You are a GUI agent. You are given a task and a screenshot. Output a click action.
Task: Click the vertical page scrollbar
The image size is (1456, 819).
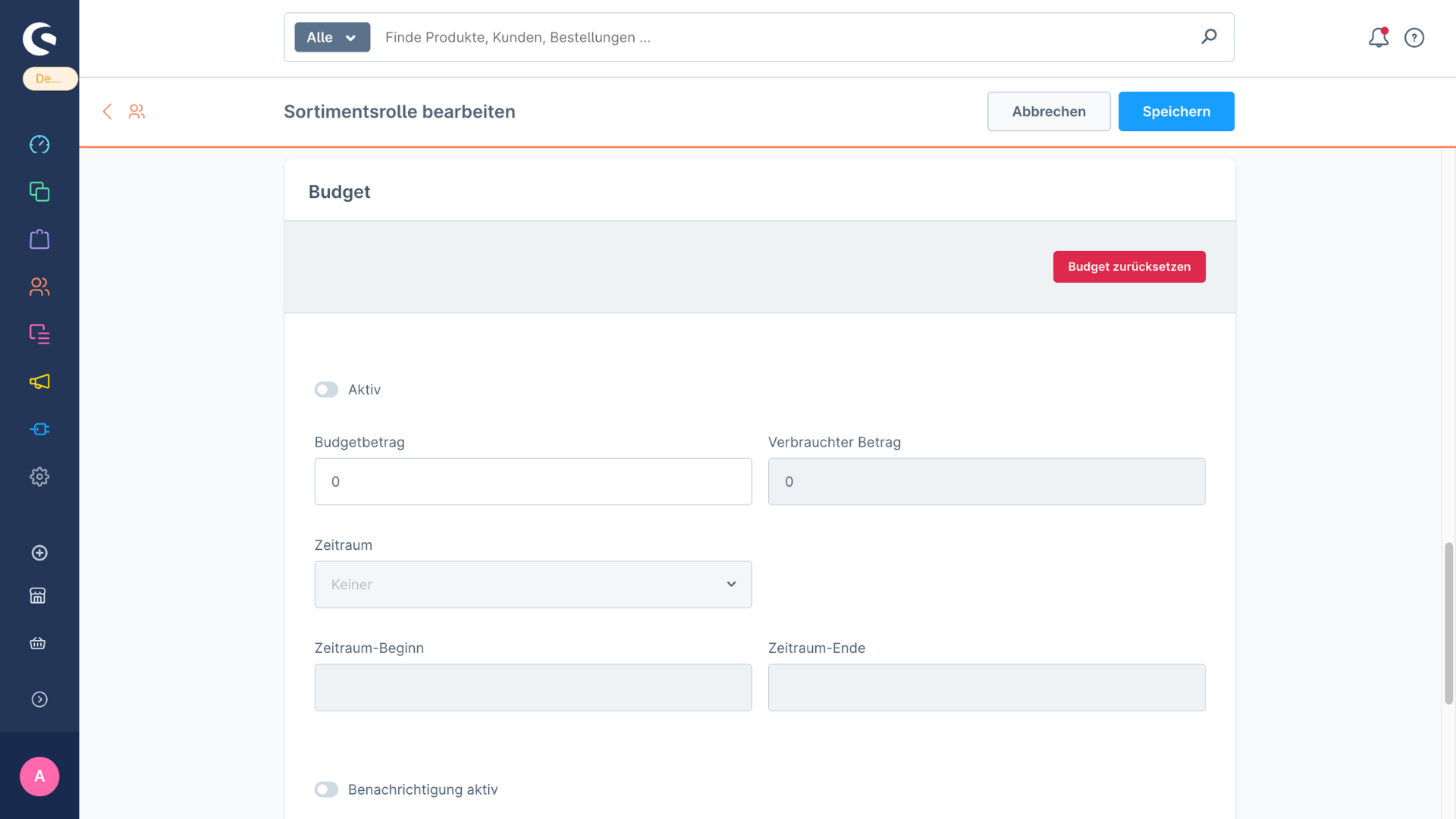pyautogui.click(x=1448, y=622)
